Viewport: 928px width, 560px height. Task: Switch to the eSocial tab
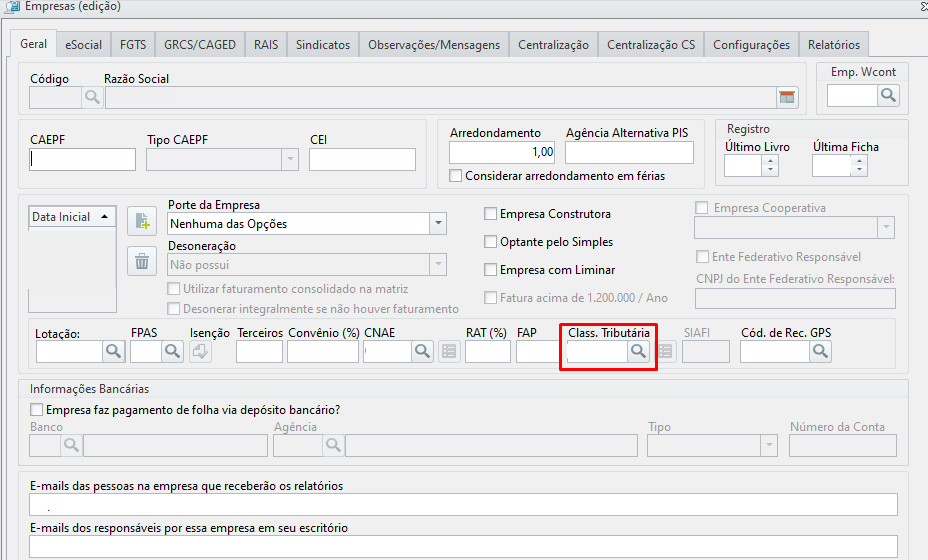pyautogui.click(x=83, y=44)
